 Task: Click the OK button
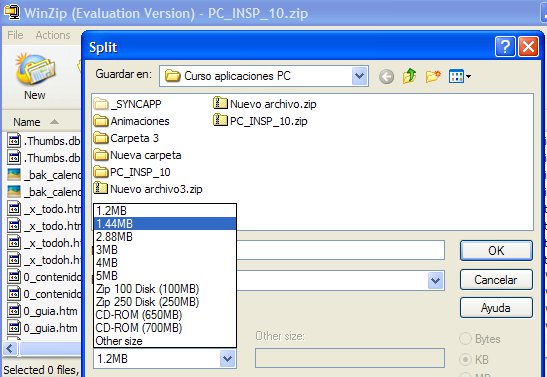496,250
